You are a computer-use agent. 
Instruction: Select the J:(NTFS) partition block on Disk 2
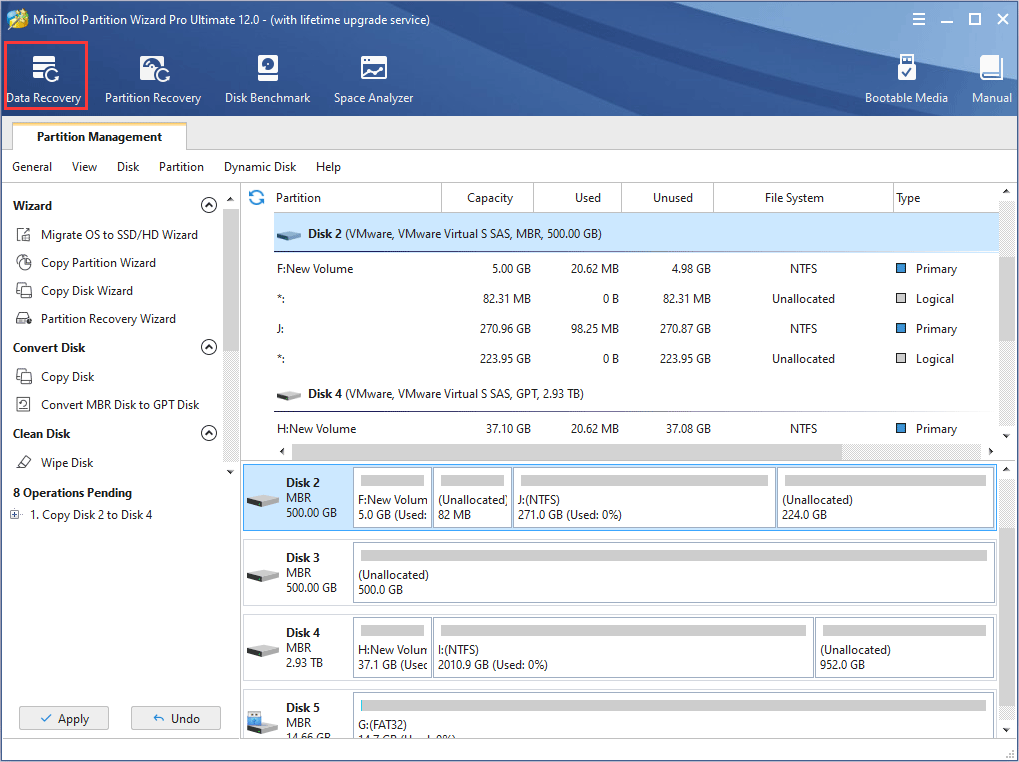pos(643,498)
